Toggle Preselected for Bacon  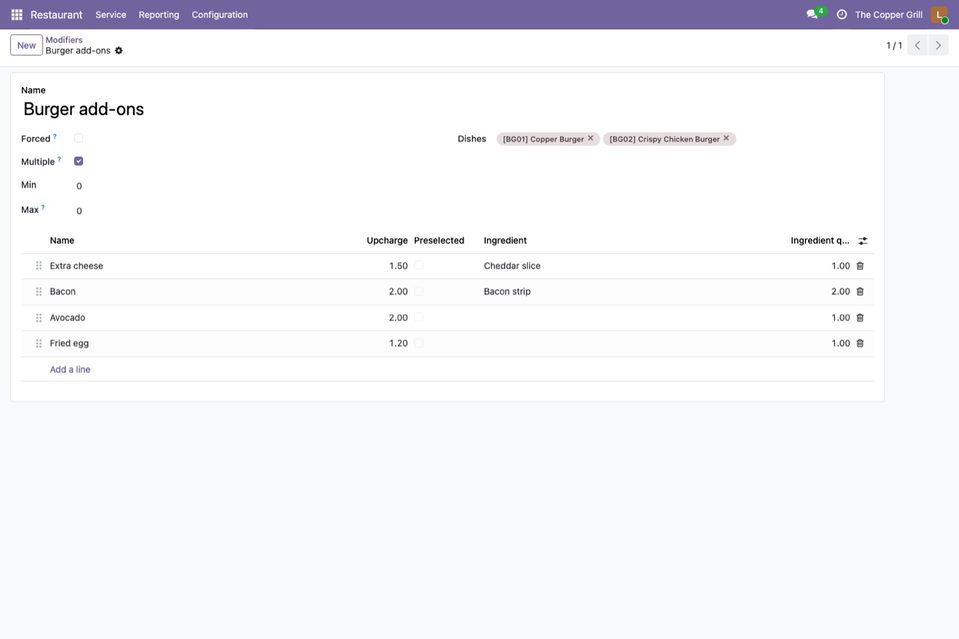[418, 291]
